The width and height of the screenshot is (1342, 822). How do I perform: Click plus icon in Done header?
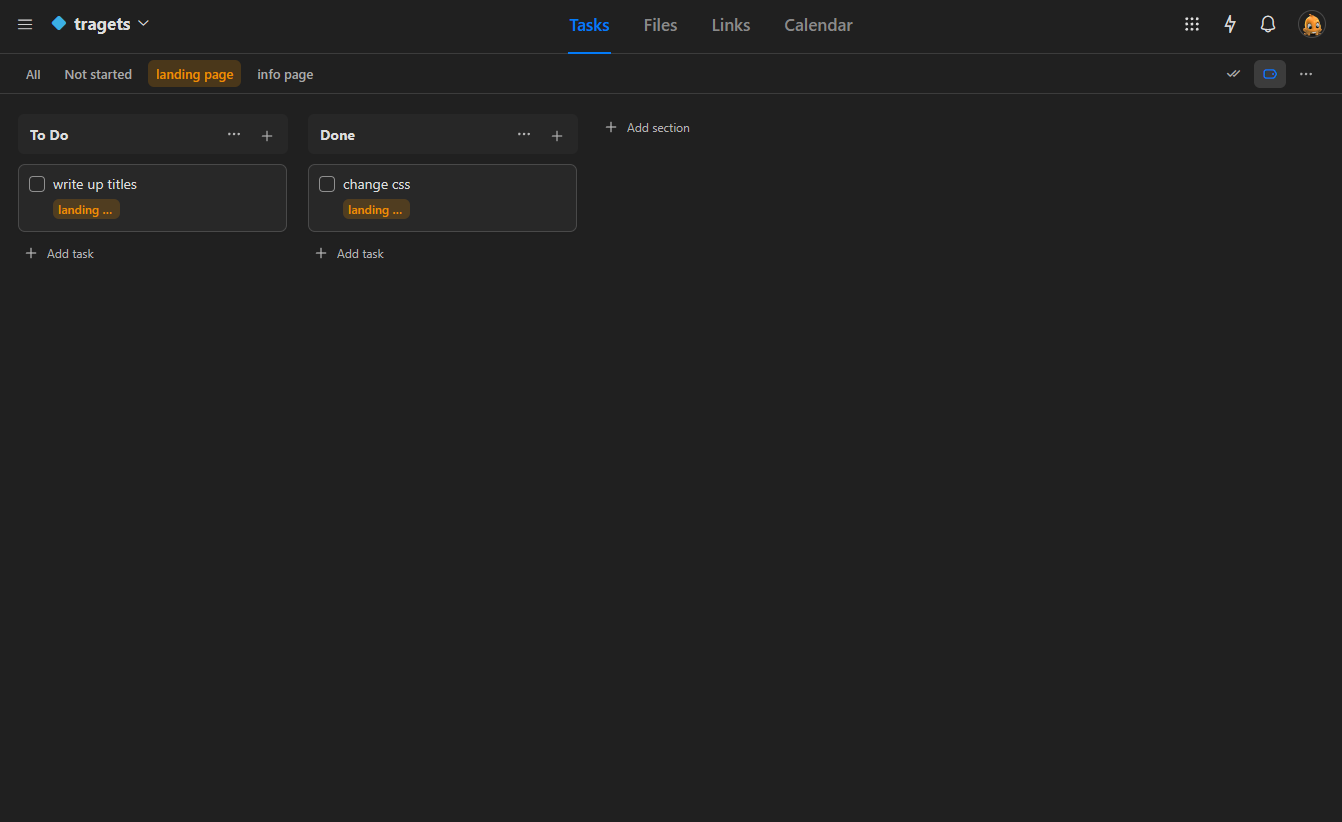coord(557,136)
